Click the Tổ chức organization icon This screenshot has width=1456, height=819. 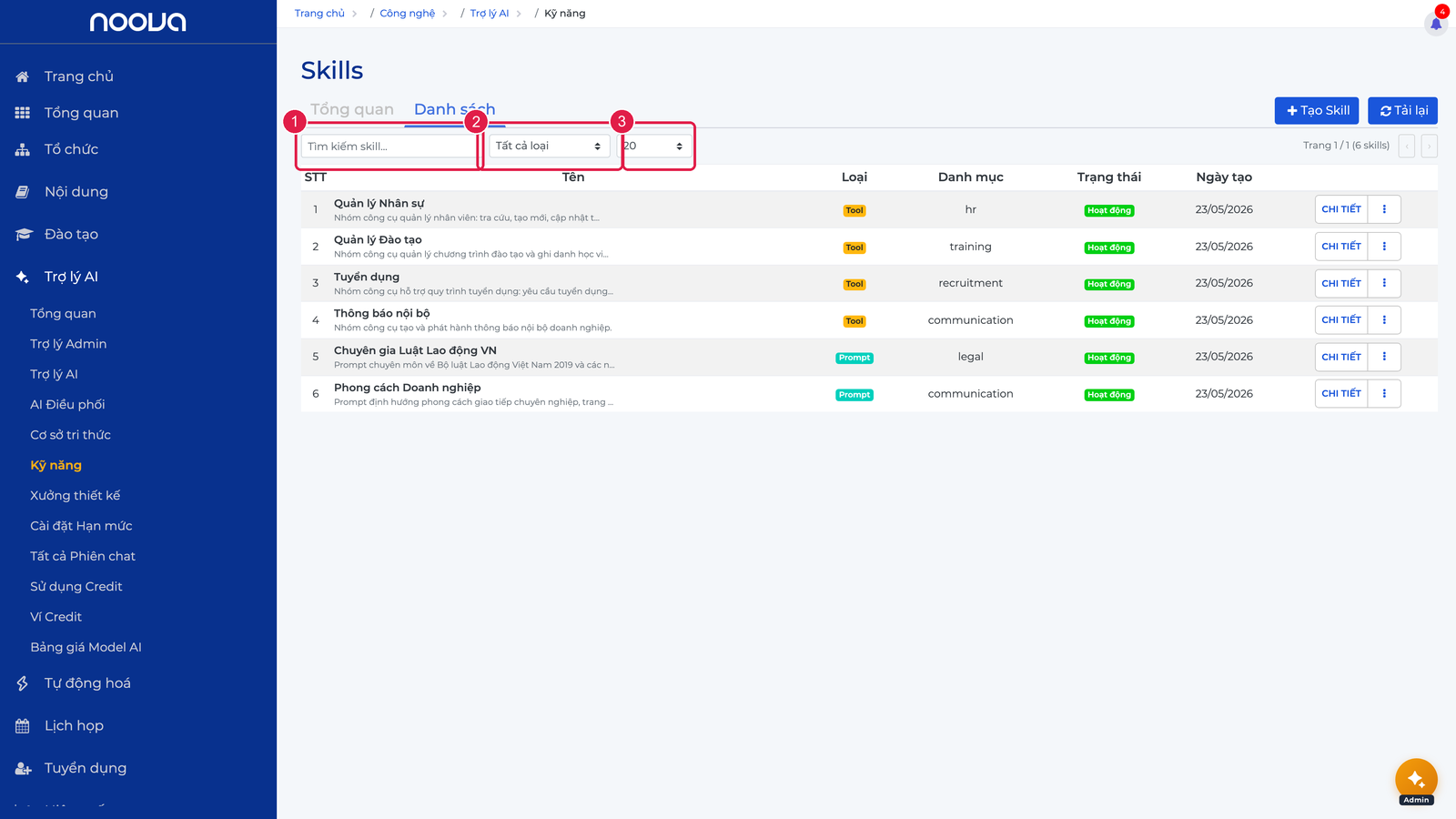23,149
